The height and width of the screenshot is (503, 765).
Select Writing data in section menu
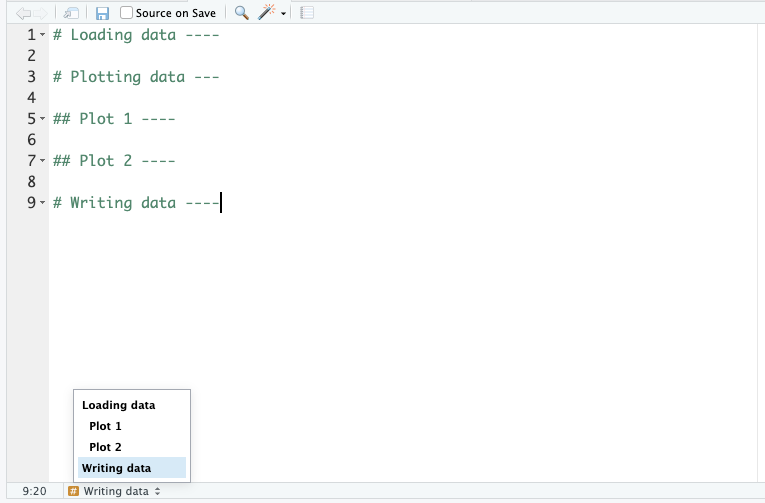tap(132, 468)
